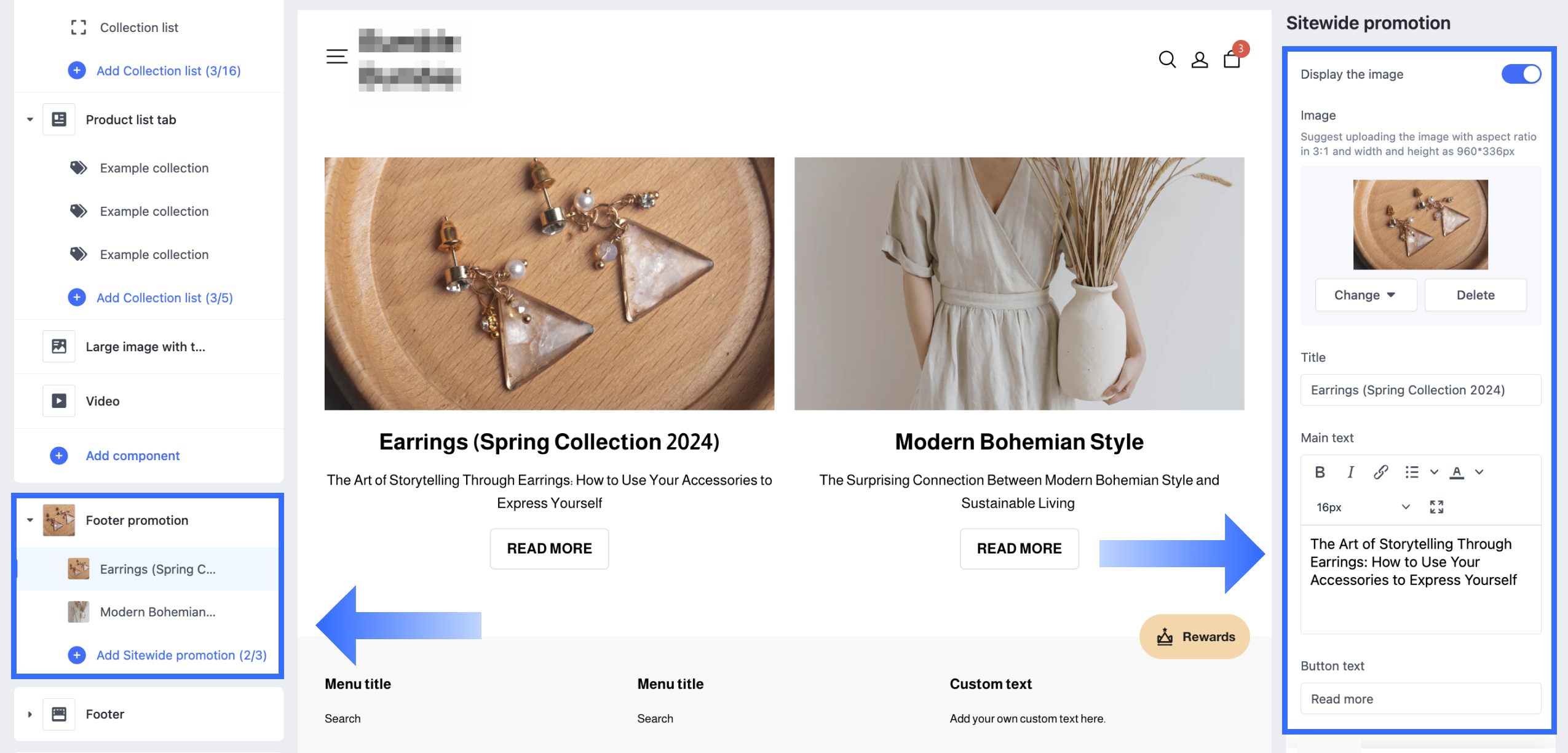Screen dimensions: 1568x753
Task: Click the Title input field
Action: (x=1420, y=390)
